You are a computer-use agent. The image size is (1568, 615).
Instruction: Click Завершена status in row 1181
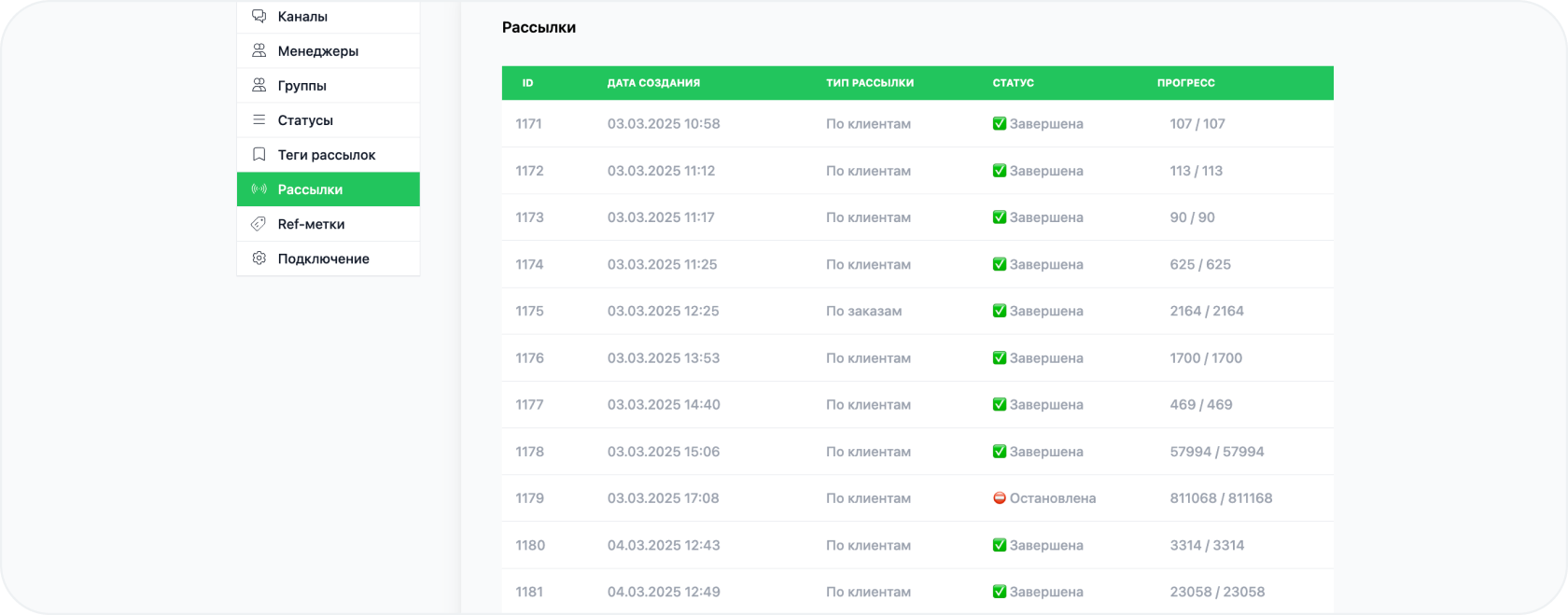1046,592
